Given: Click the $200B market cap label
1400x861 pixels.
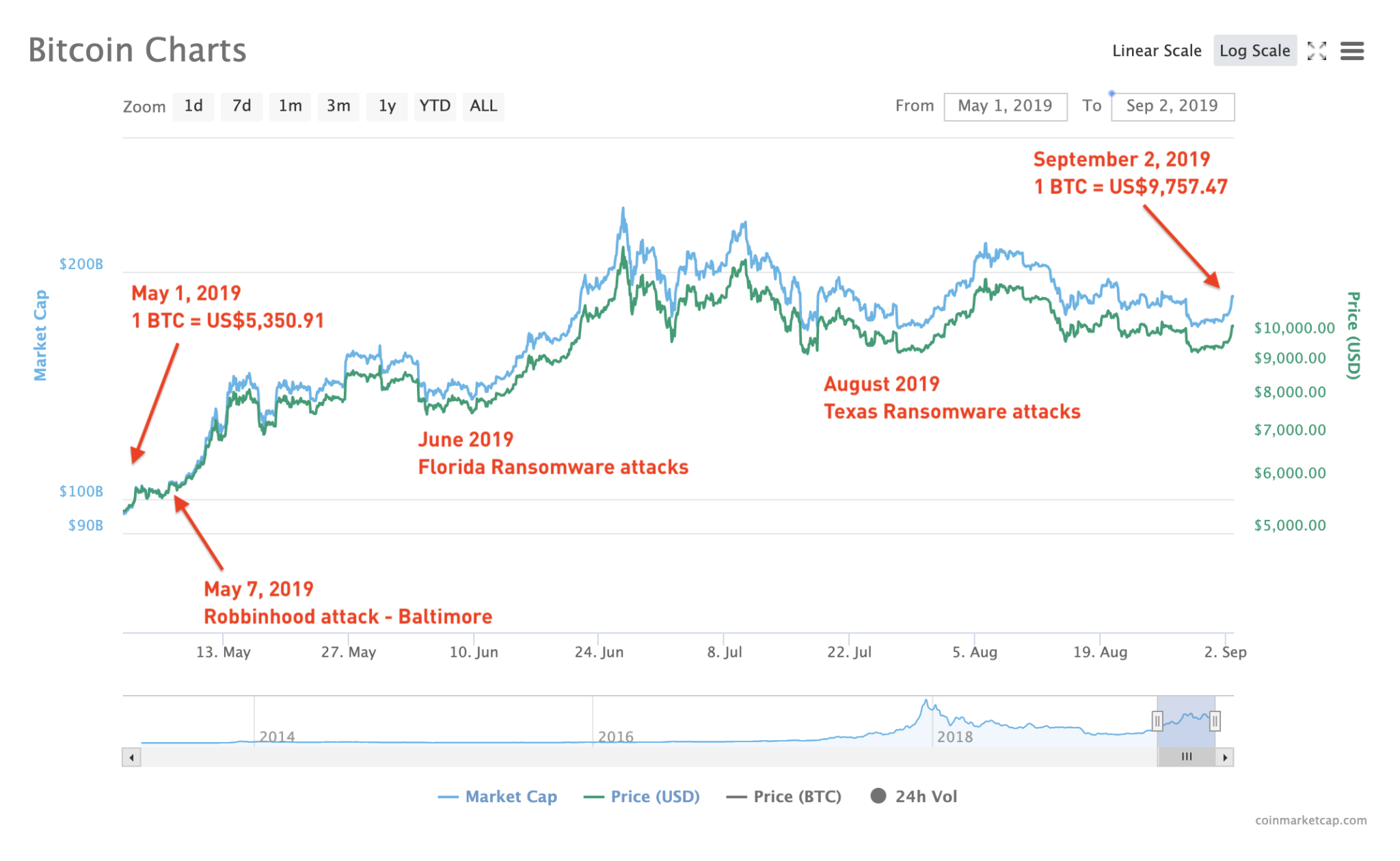Looking at the screenshot, I should pyautogui.click(x=81, y=264).
